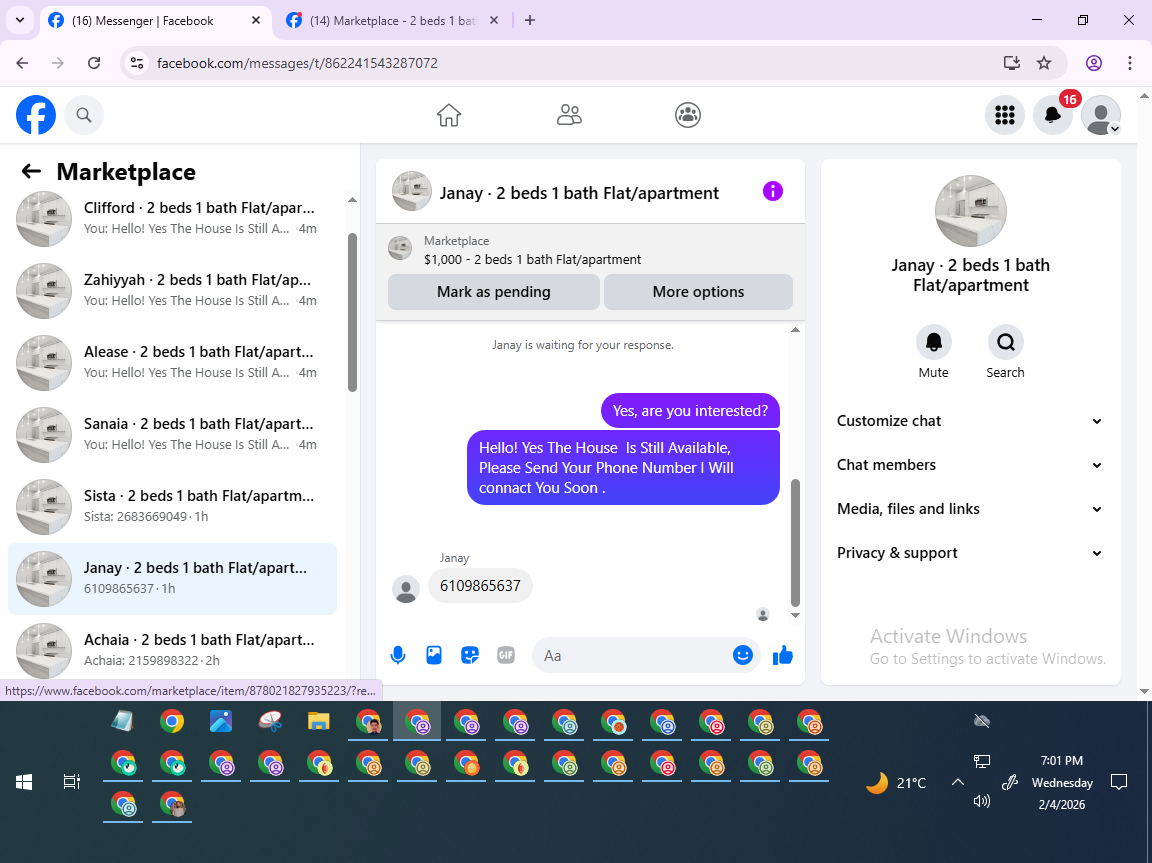Open the notifications bell showing 16
Screen dimensions: 1152x863
click(1052, 115)
